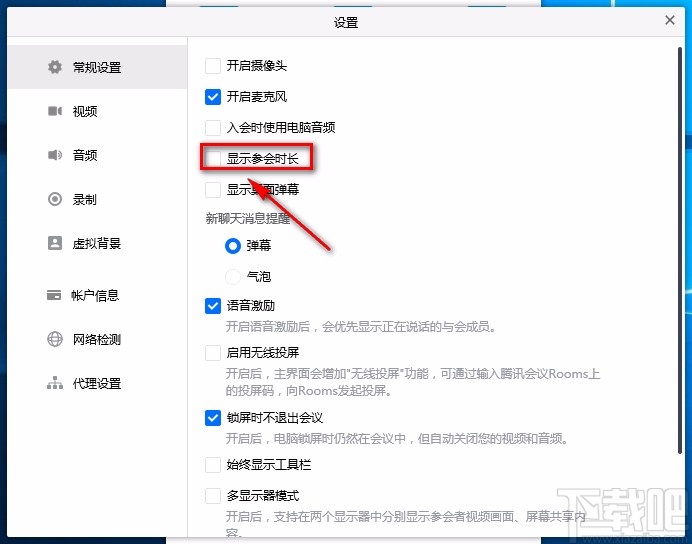The height and width of the screenshot is (544, 692).
Task: Close the 设置 dialog
Action: point(669,20)
